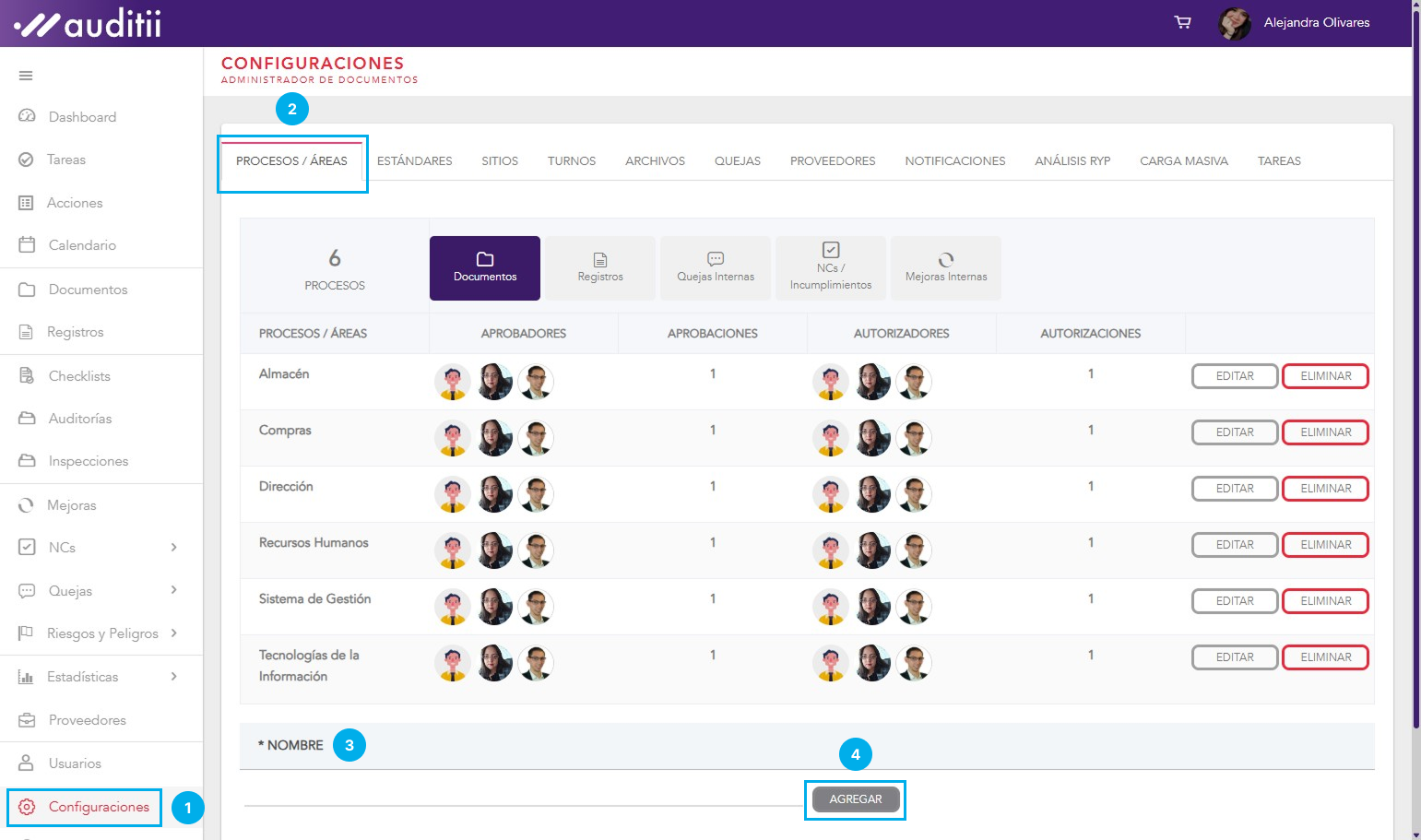1421x840 pixels.
Task: Select the Mejoras Internas tile
Action: pos(946,268)
